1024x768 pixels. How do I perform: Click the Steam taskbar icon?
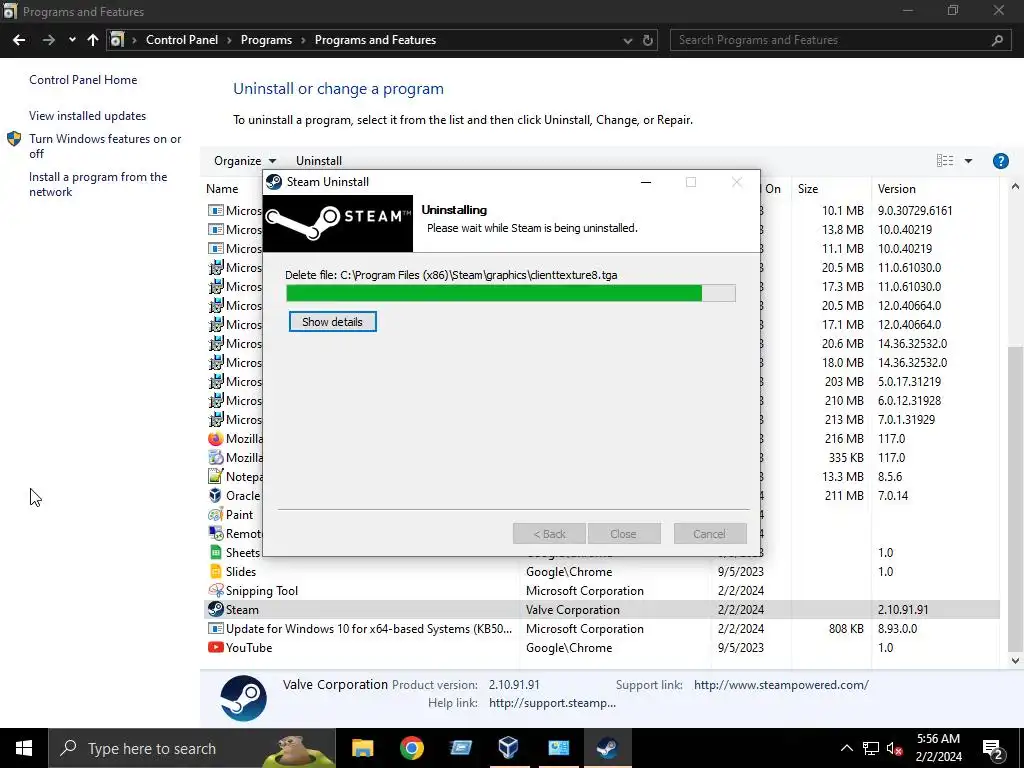607,748
